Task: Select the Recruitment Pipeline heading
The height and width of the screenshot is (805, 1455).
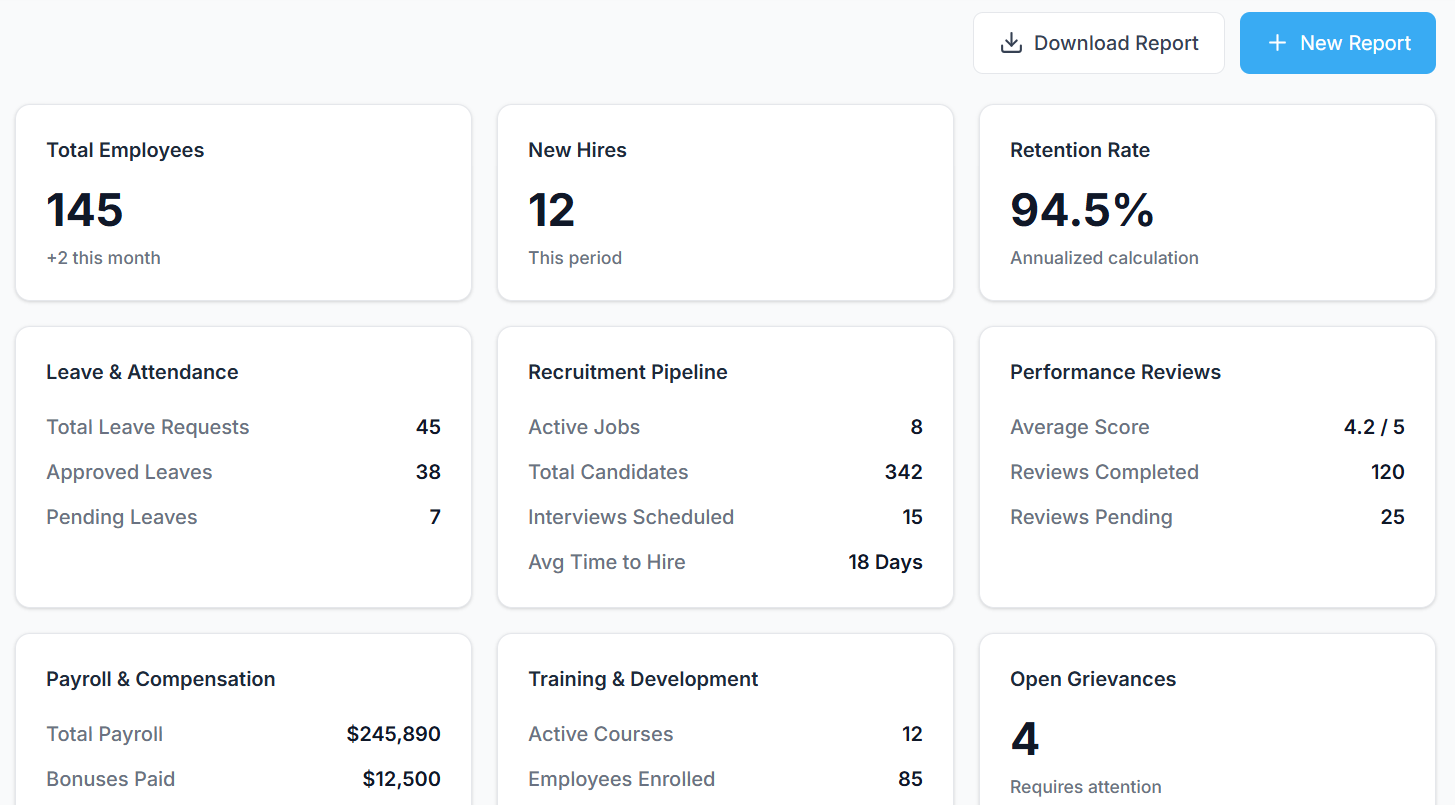Action: (628, 372)
